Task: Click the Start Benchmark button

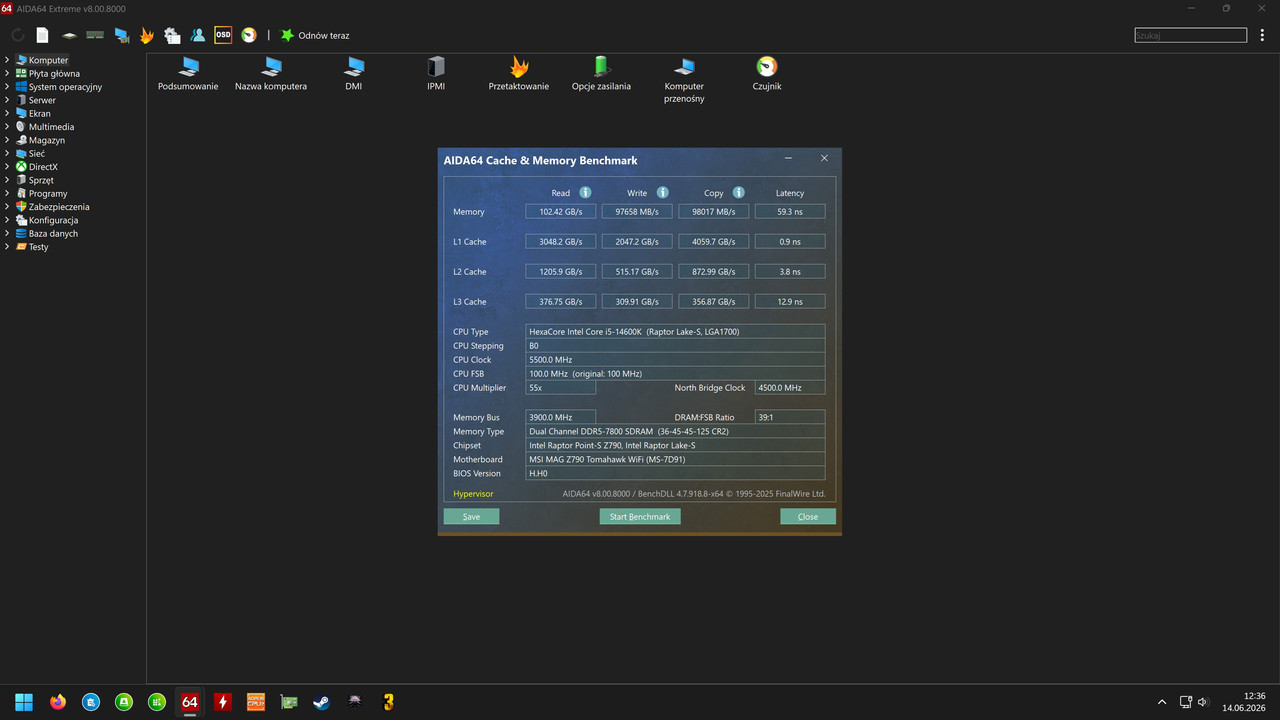Action: coord(640,517)
